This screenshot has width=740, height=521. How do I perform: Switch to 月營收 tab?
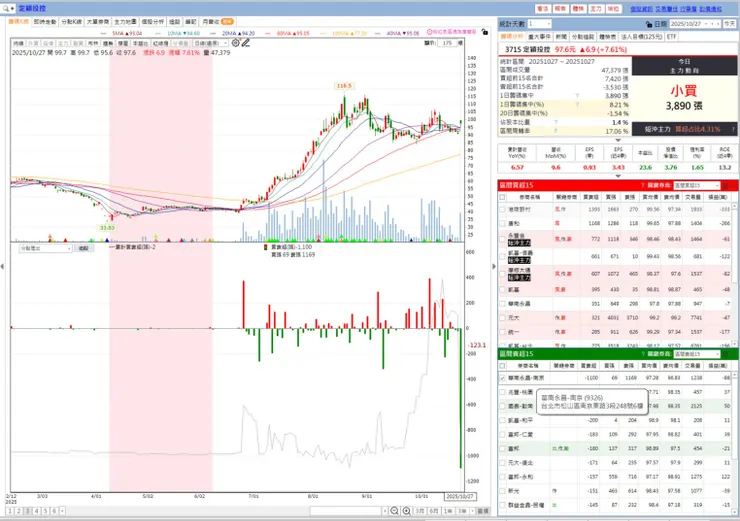(x=218, y=22)
